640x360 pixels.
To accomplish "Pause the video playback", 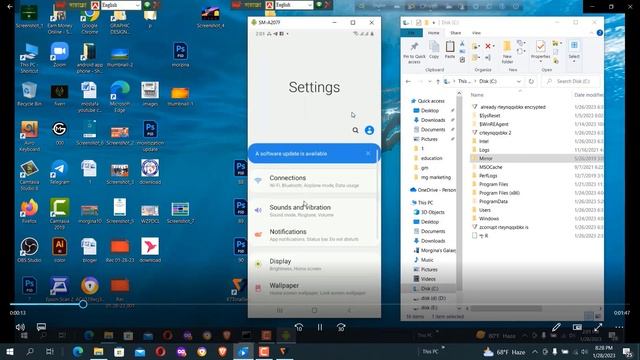I will point(320,327).
